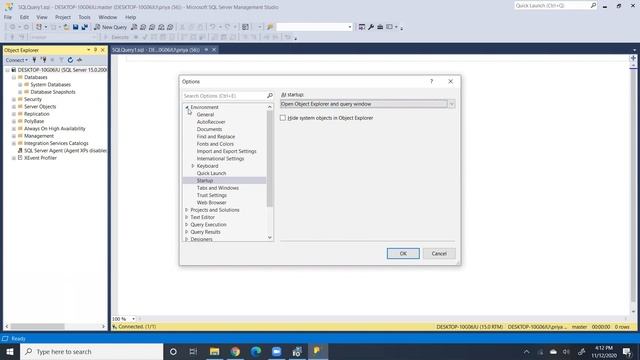
Task: Collapse the Databases node in Object Explorer
Action: point(13,77)
